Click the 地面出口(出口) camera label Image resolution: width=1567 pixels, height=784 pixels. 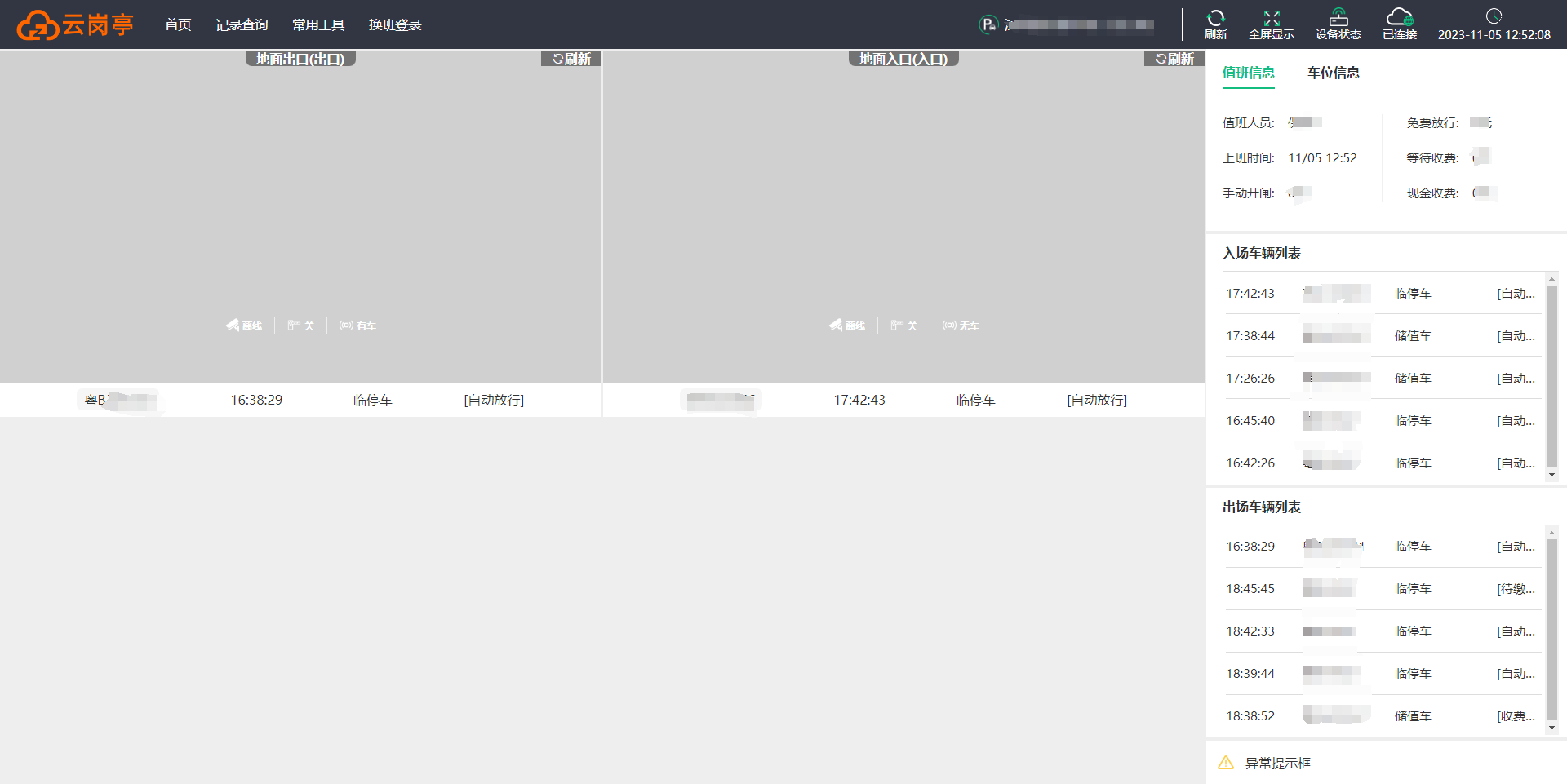tap(300, 59)
